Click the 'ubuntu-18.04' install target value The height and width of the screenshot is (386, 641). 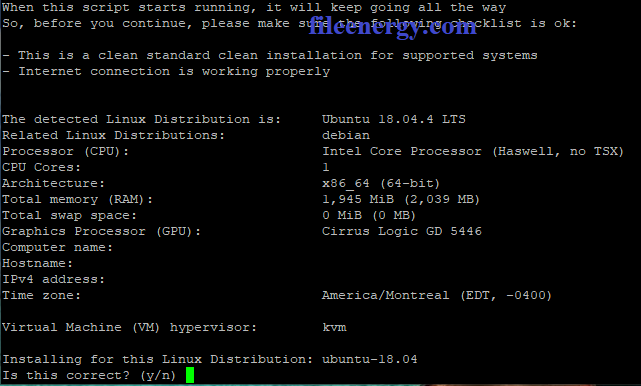370,359
